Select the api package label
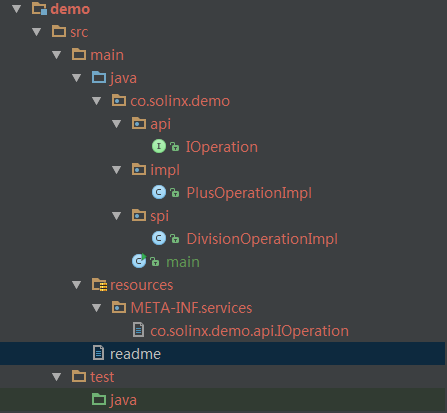The width and height of the screenshot is (447, 413). 161,125
